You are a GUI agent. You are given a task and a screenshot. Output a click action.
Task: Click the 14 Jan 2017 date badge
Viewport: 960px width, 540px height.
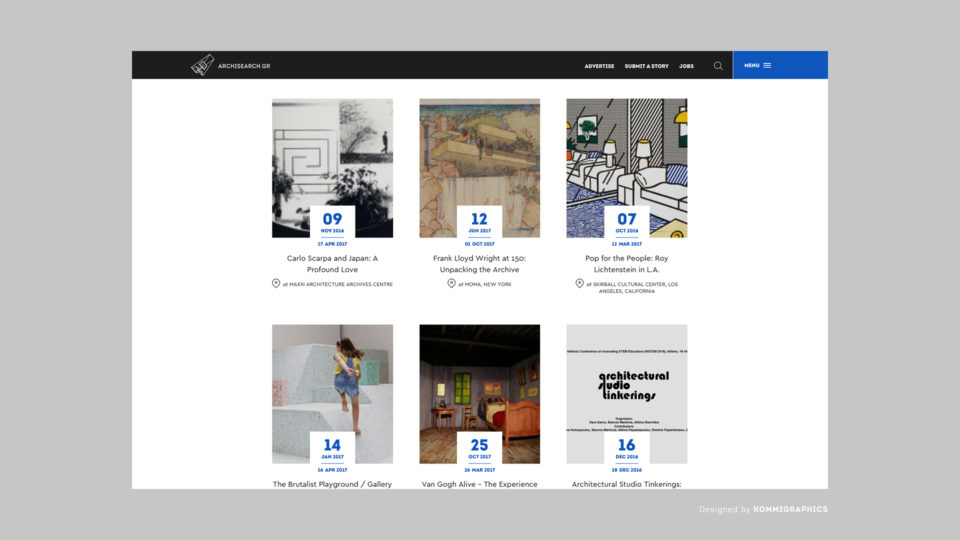click(332, 449)
